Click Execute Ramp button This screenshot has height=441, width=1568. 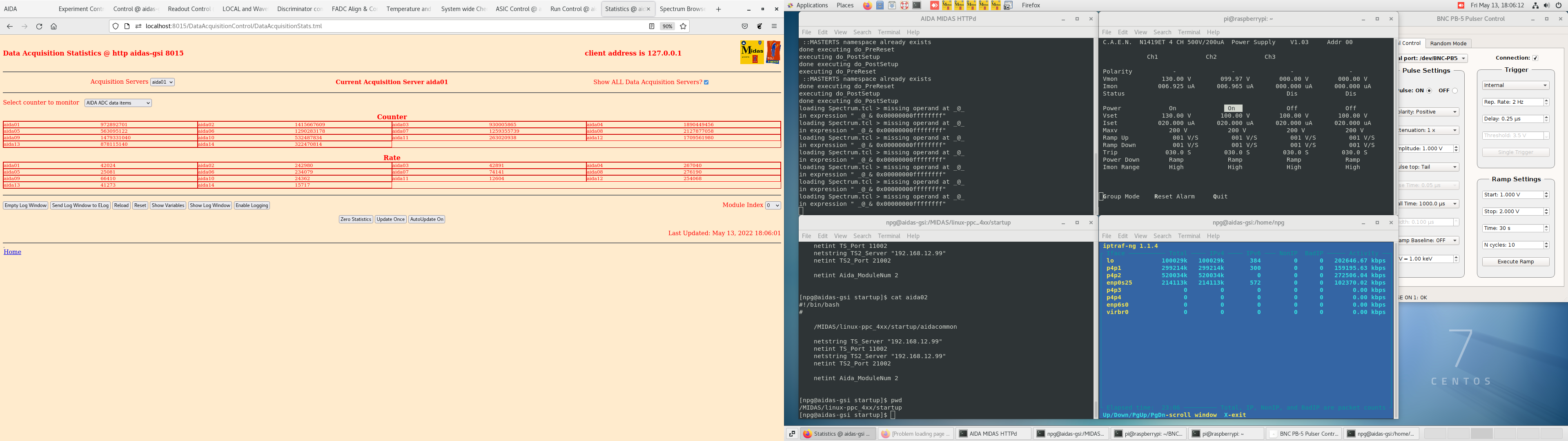pyautogui.click(x=1515, y=261)
